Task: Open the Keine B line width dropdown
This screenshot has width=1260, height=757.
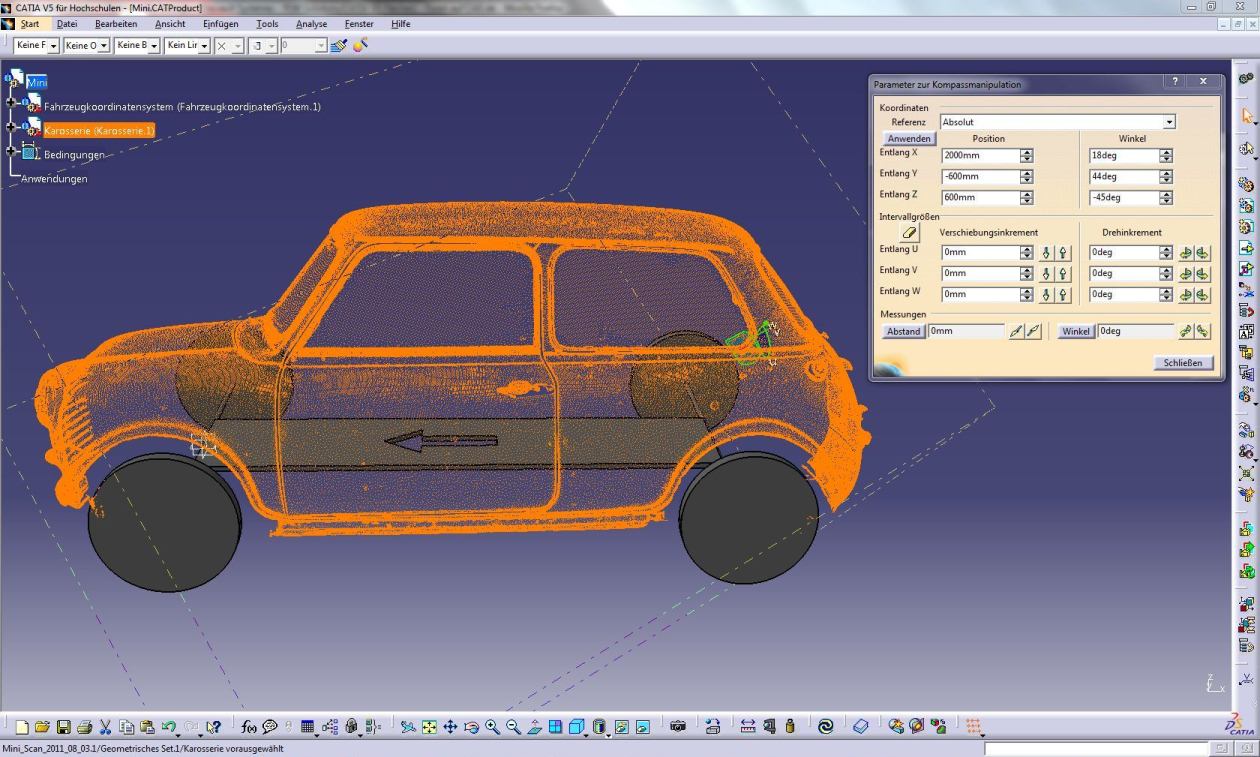Action: 154,46
